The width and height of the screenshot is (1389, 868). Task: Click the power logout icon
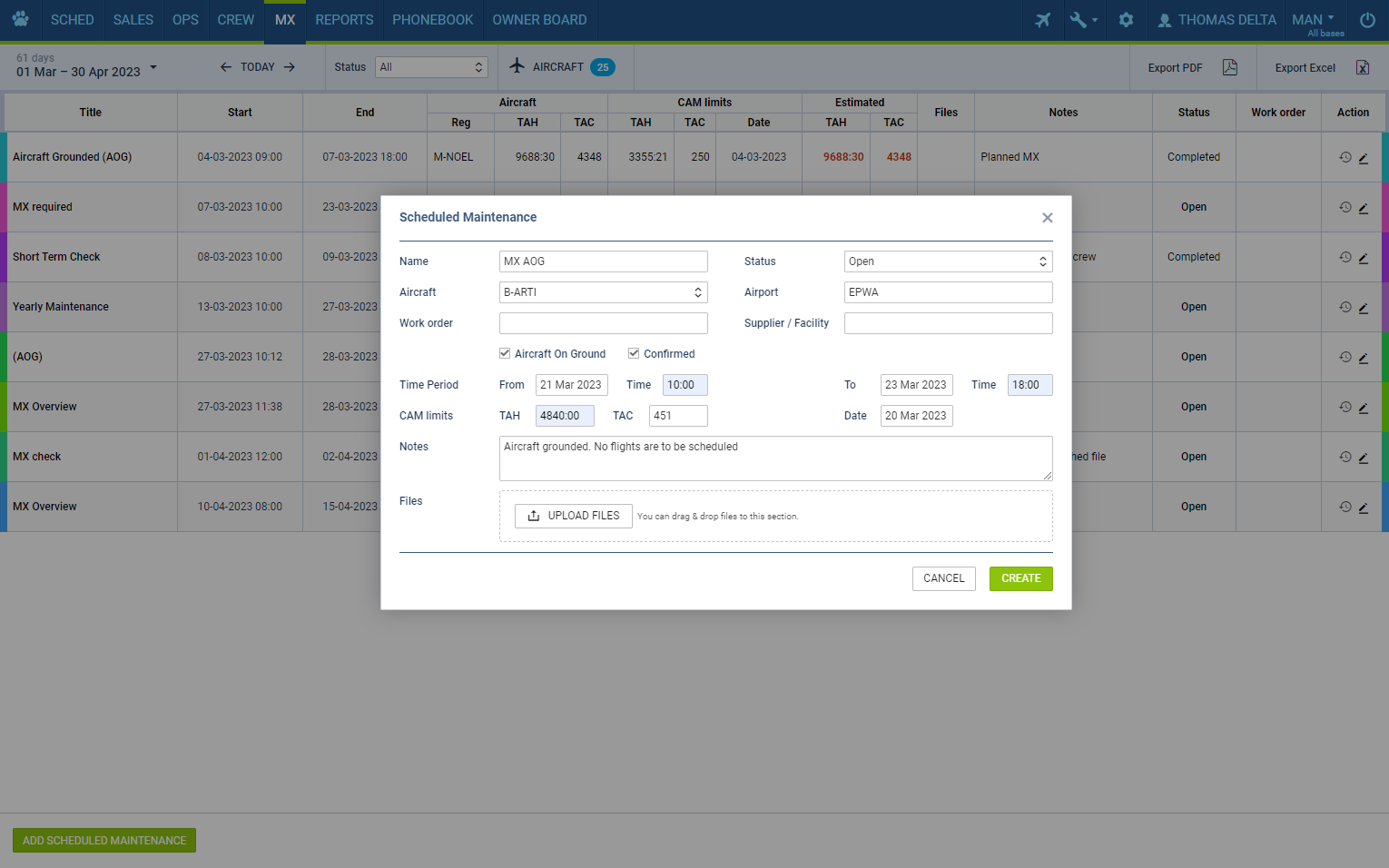tap(1366, 20)
